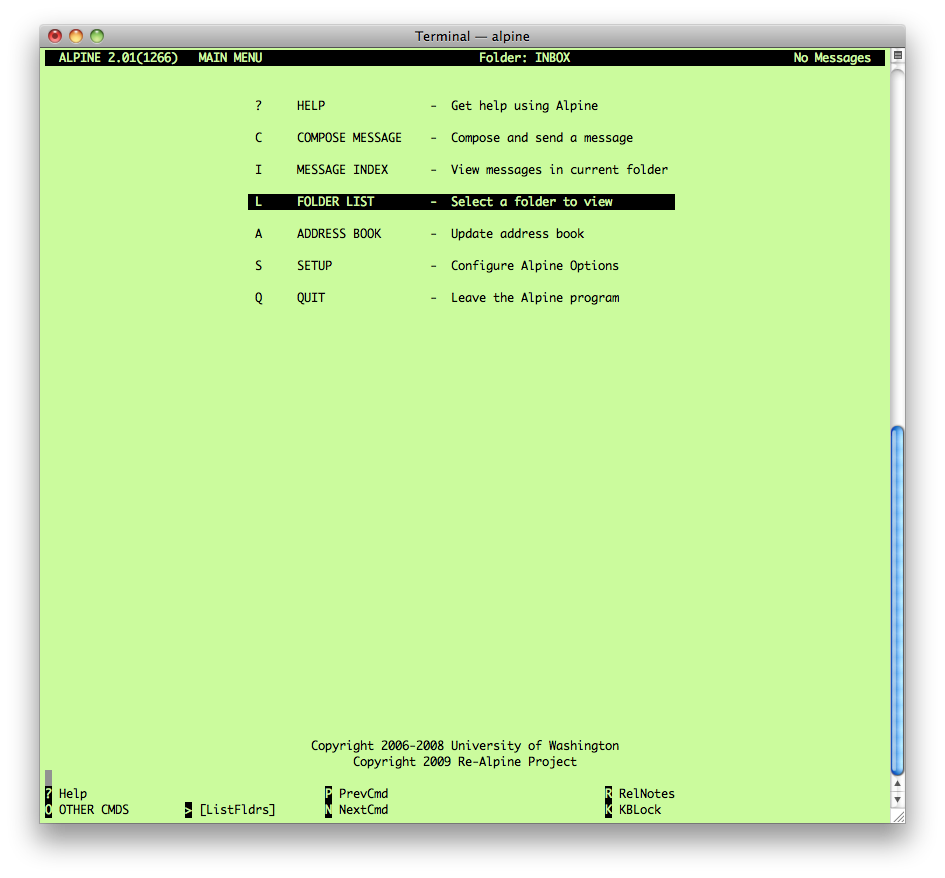The image size is (945, 878).
Task: Choose COMPOSE MESSAGE from the main menu
Action: (349, 138)
